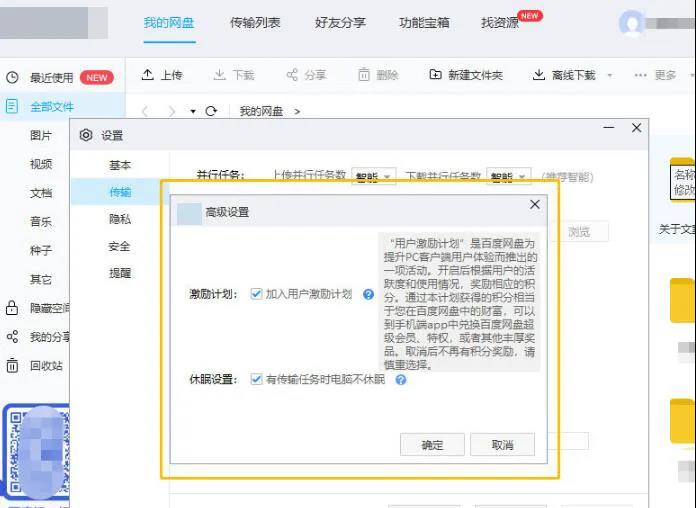
Task: Show 种子 file category
Action: 41,250
